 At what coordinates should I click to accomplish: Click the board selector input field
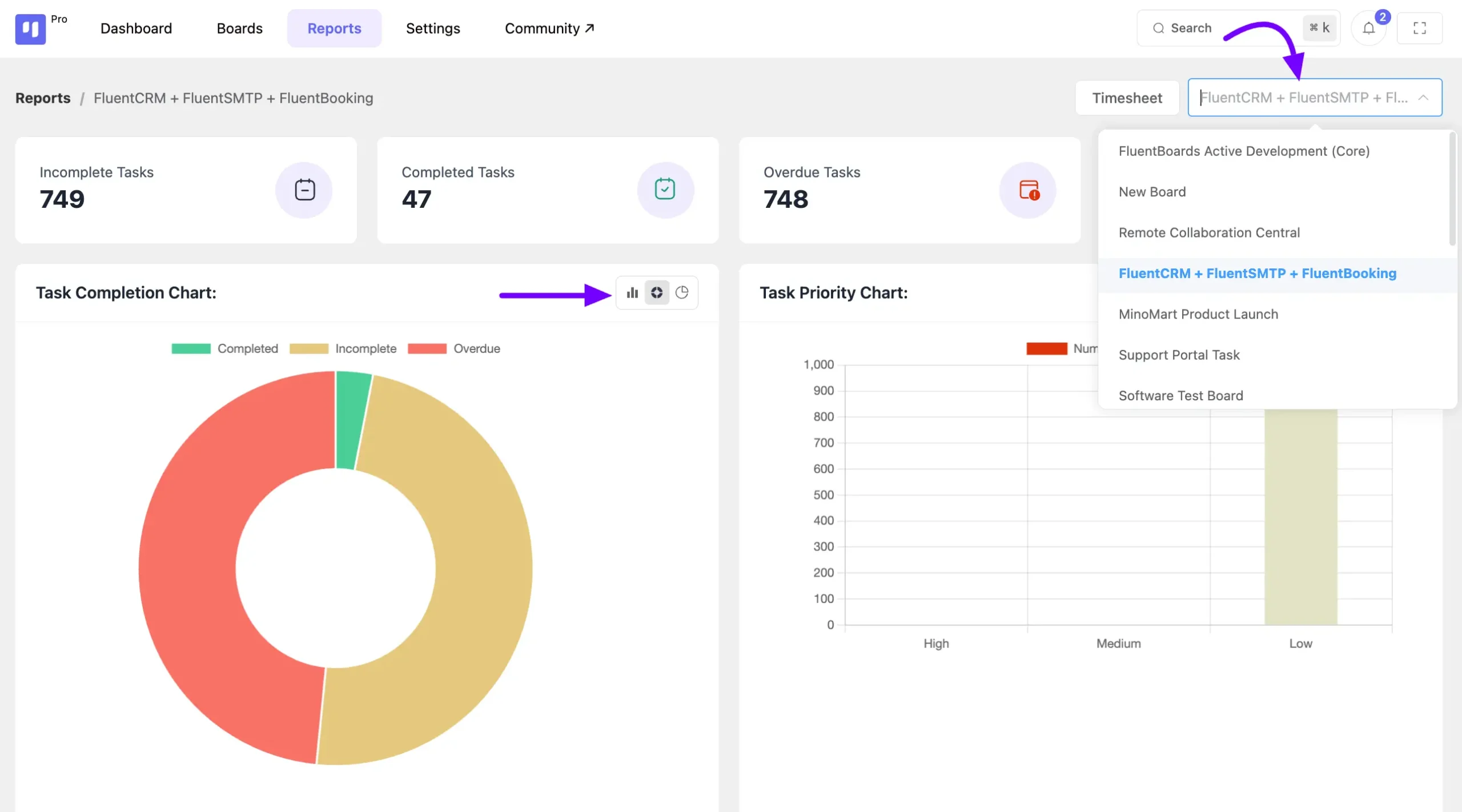[1315, 98]
